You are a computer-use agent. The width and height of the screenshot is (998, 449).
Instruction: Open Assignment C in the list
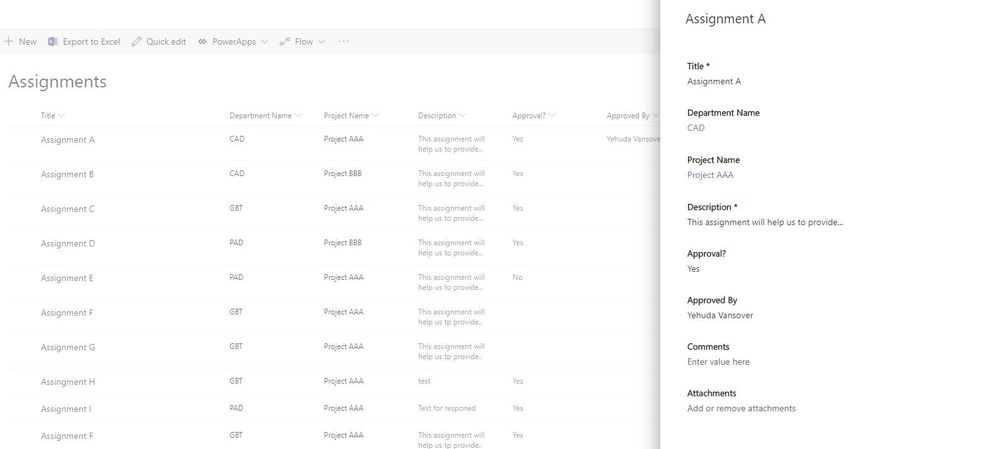point(67,209)
